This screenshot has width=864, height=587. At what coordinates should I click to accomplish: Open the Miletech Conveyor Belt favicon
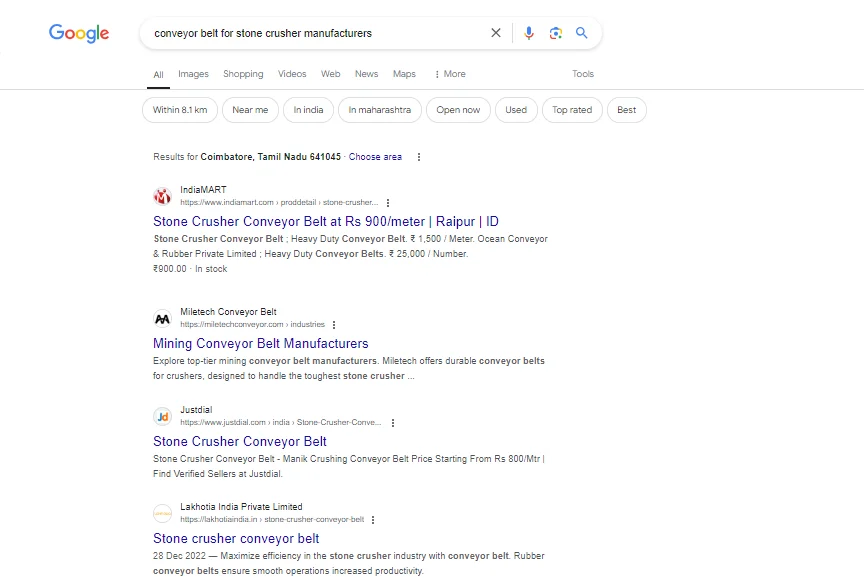162,318
